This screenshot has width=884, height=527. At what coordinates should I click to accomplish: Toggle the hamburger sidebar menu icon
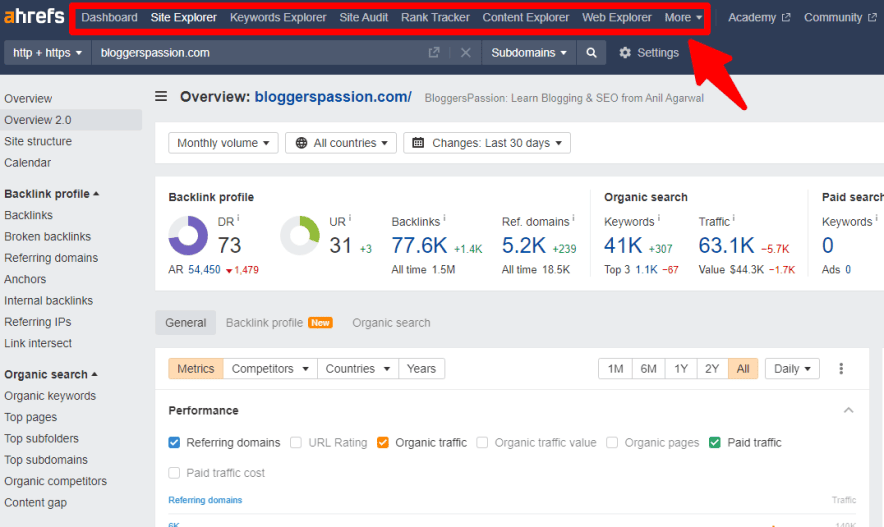161,96
